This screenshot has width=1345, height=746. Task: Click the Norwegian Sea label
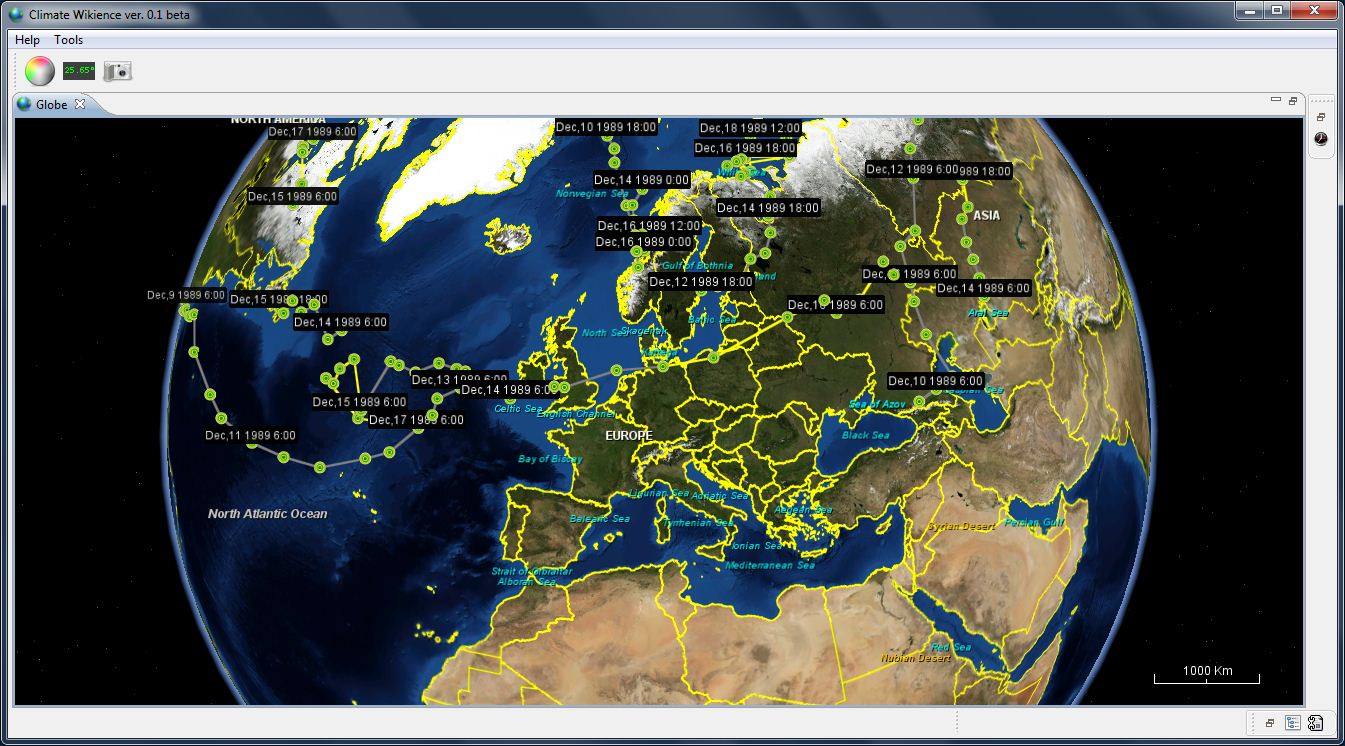click(593, 193)
